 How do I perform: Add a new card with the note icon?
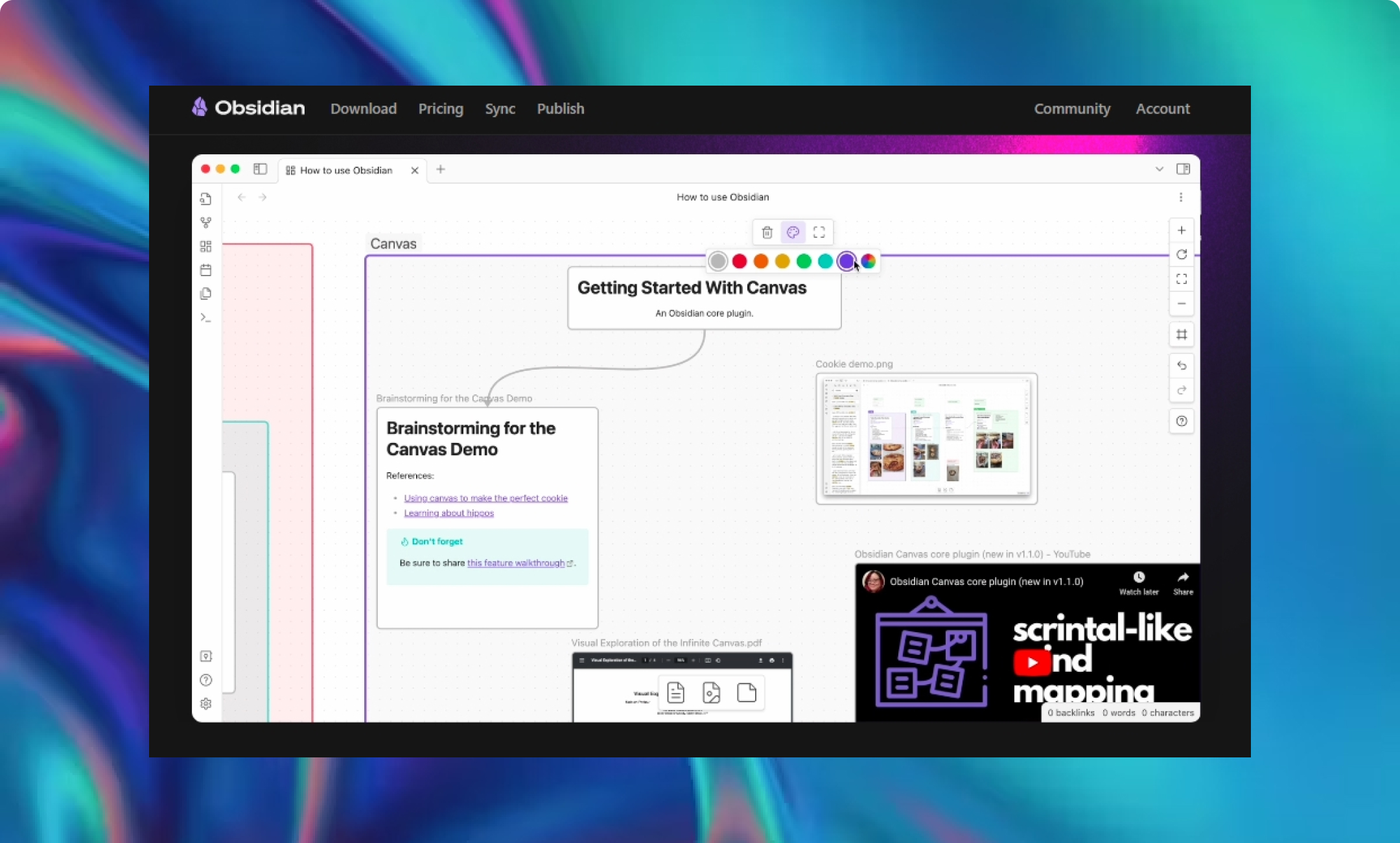click(676, 693)
